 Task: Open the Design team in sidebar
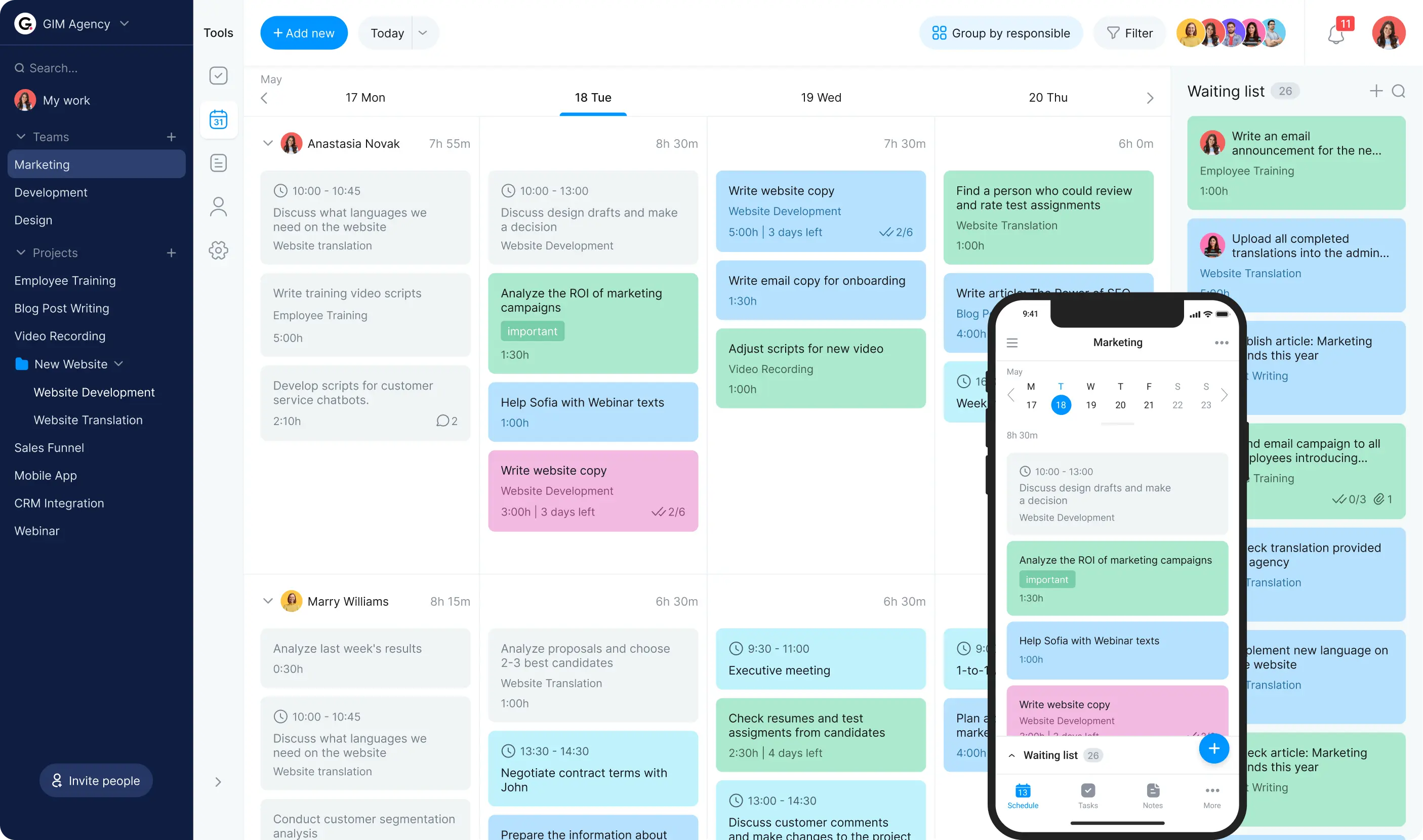[x=32, y=220]
